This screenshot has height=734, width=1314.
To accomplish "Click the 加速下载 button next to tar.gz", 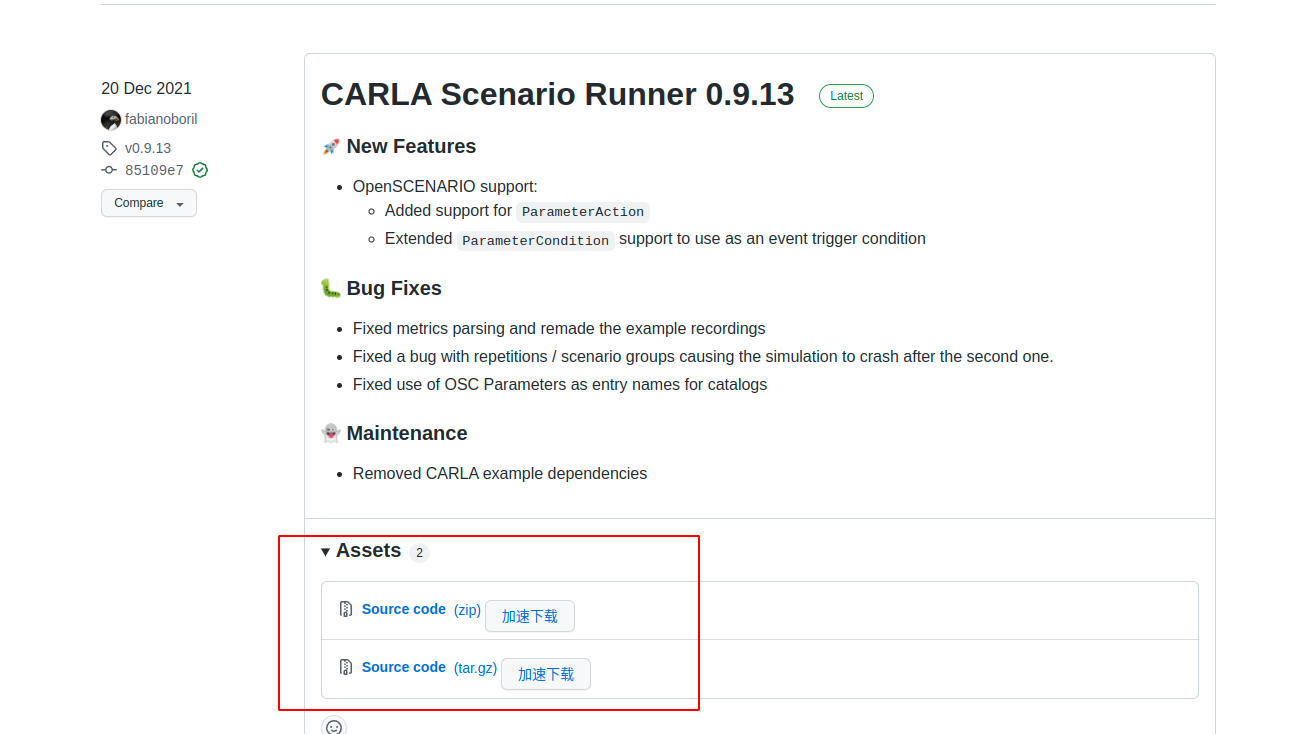I will tap(545, 673).
